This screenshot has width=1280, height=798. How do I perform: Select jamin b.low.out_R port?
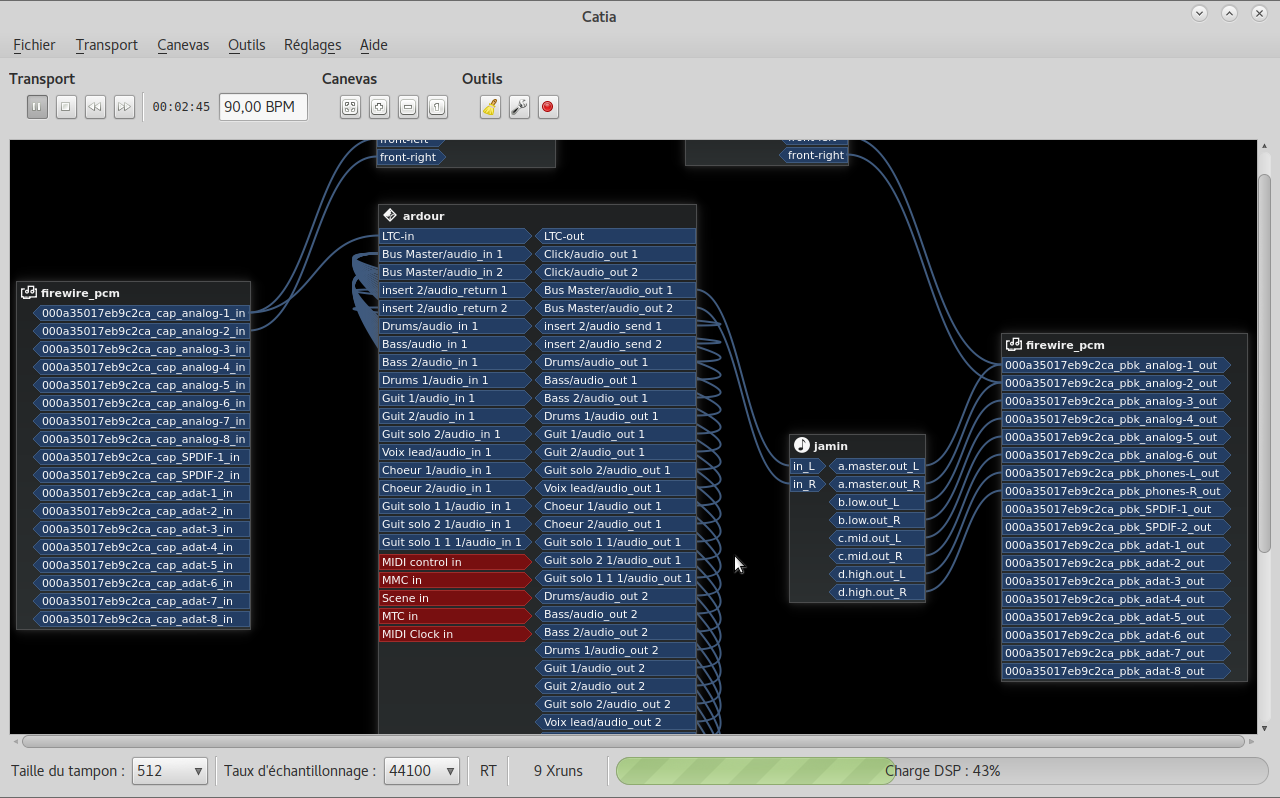click(877, 520)
